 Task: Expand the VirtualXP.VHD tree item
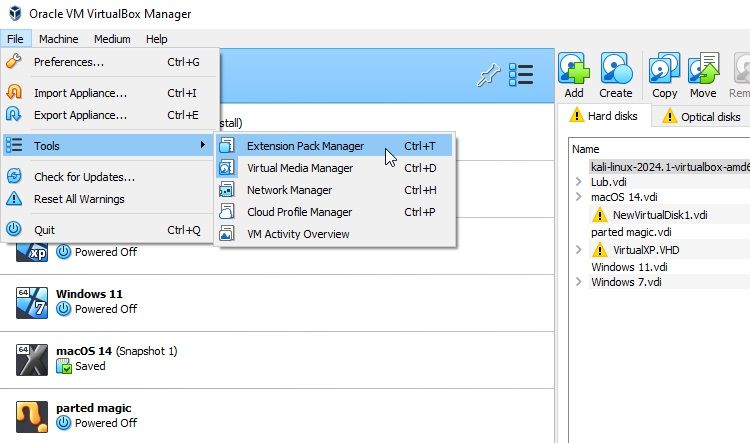point(580,249)
